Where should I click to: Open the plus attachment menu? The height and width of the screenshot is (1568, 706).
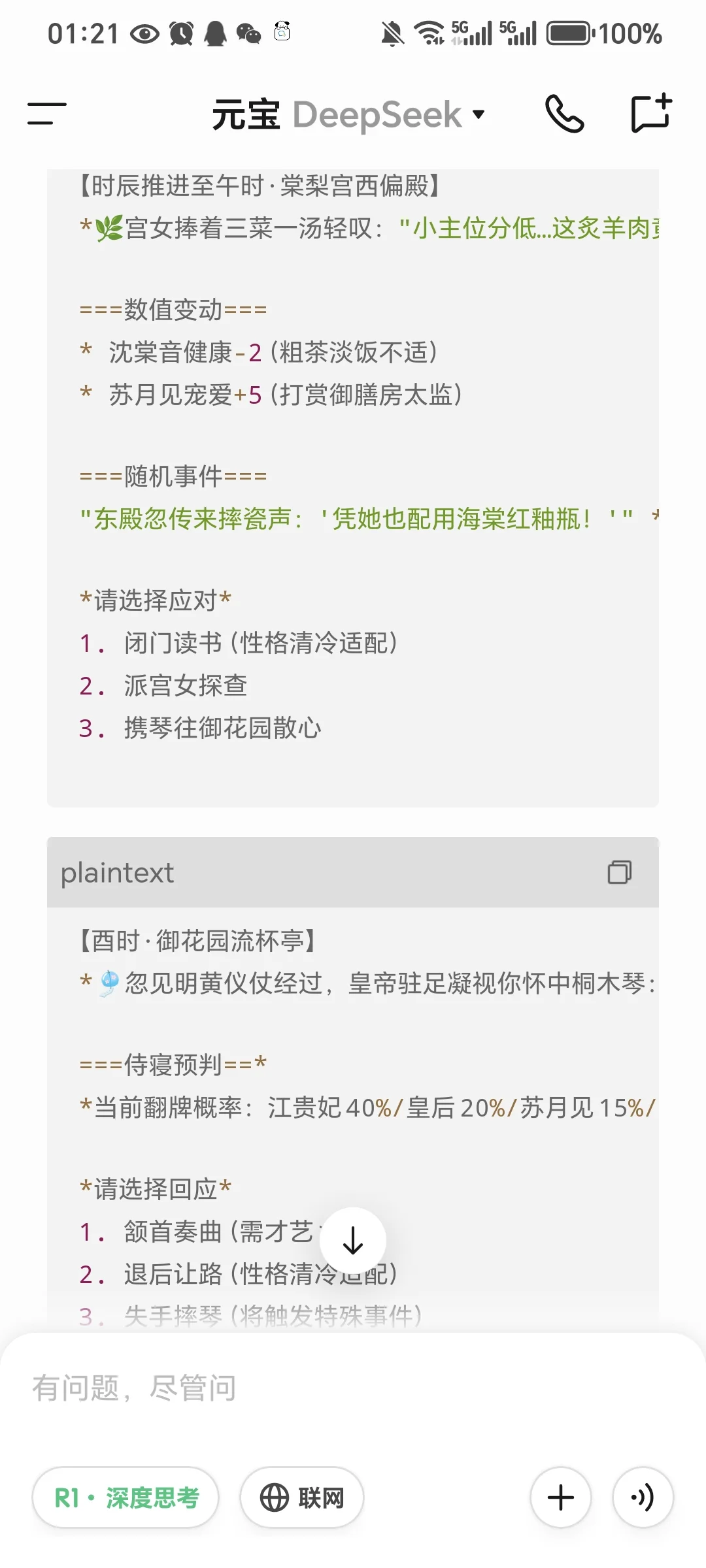561,1497
